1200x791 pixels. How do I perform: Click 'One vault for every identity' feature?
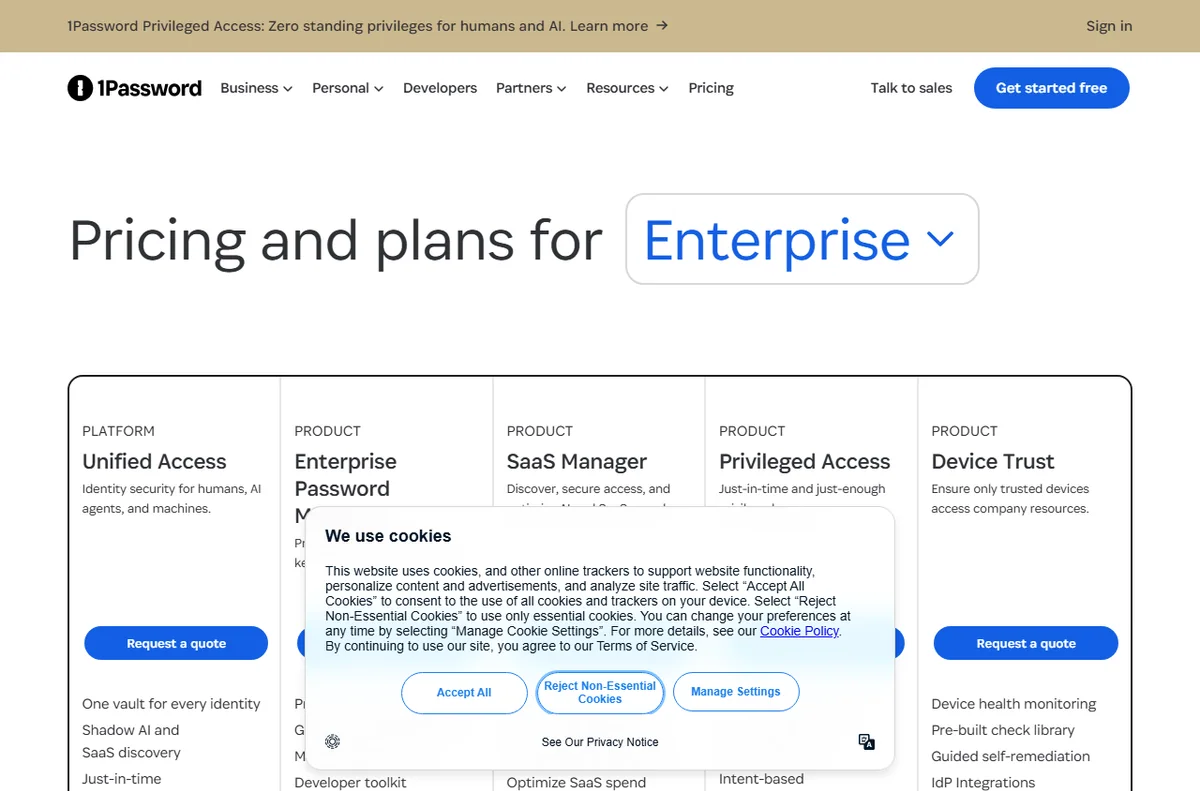click(171, 704)
